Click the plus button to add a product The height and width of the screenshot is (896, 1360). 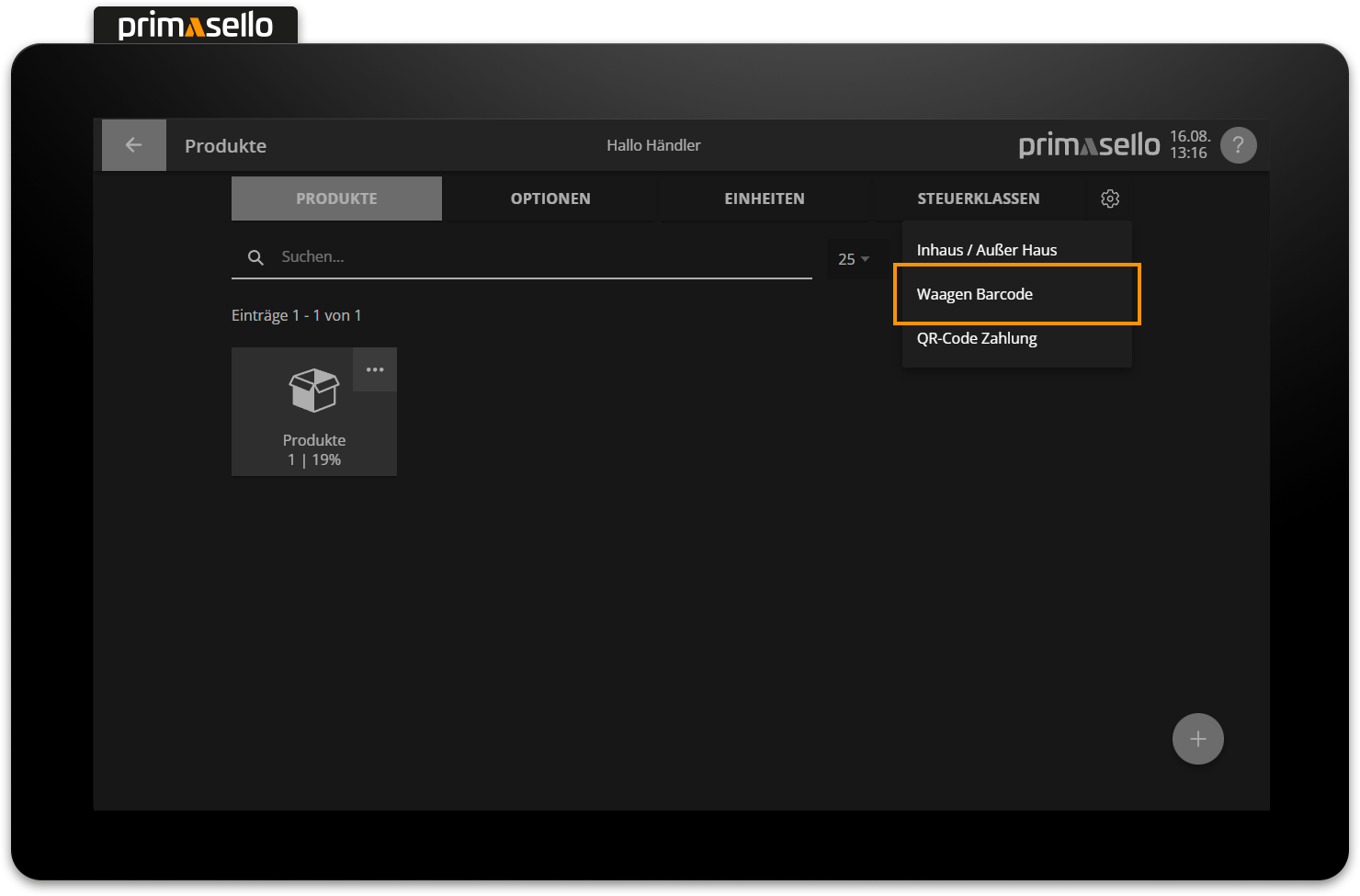(x=1197, y=738)
